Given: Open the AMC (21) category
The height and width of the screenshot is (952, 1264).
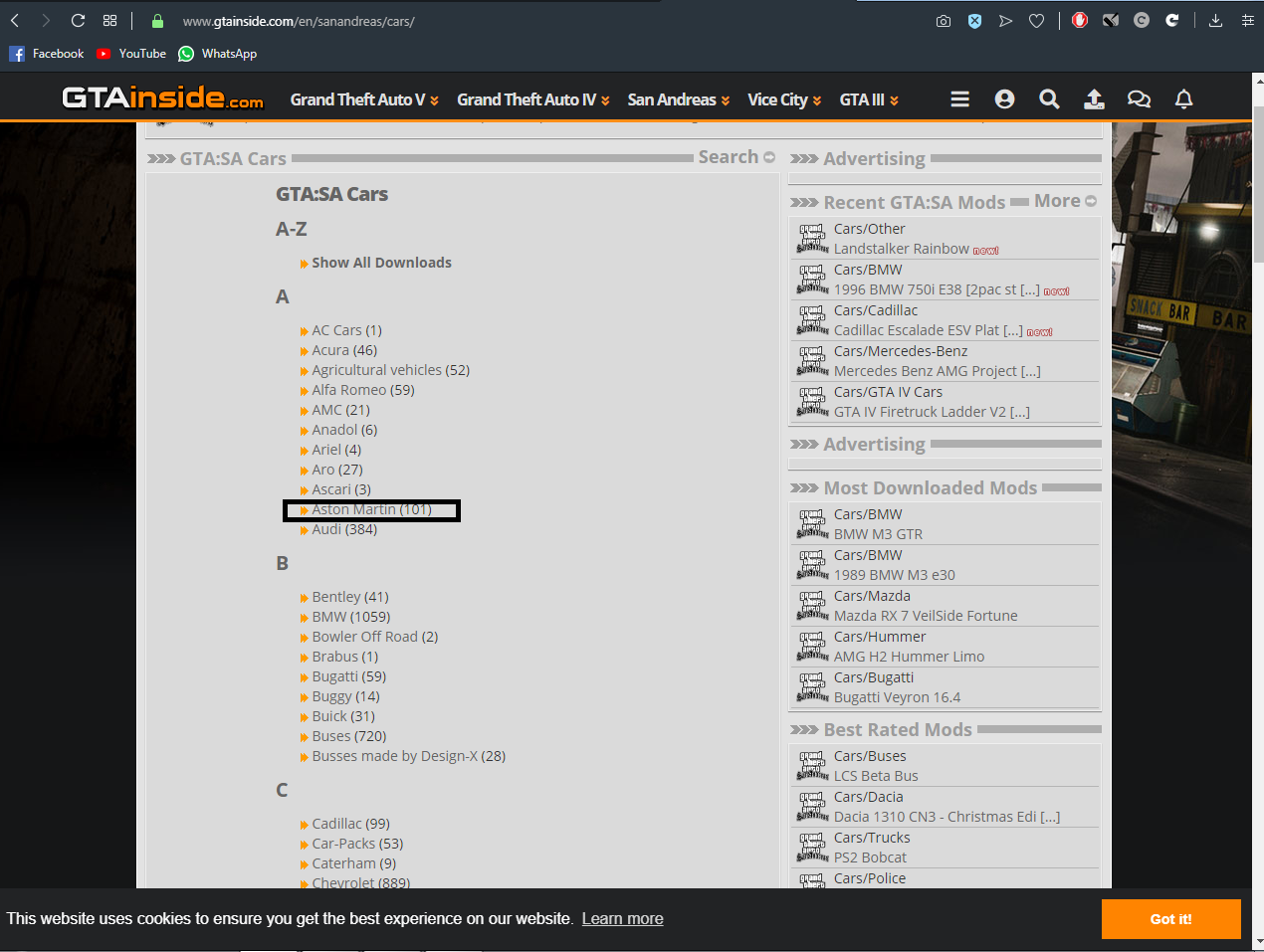Looking at the screenshot, I should [340, 410].
